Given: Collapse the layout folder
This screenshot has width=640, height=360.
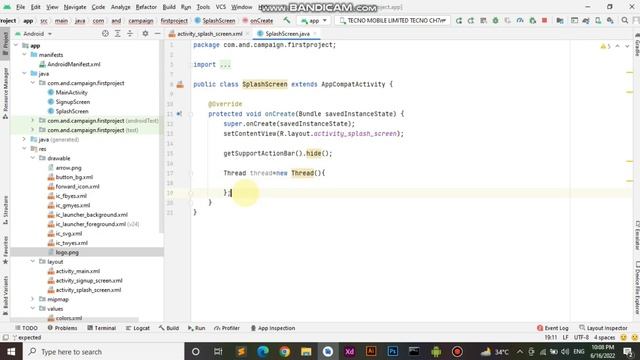Looking at the screenshot, I should [x=33, y=261].
